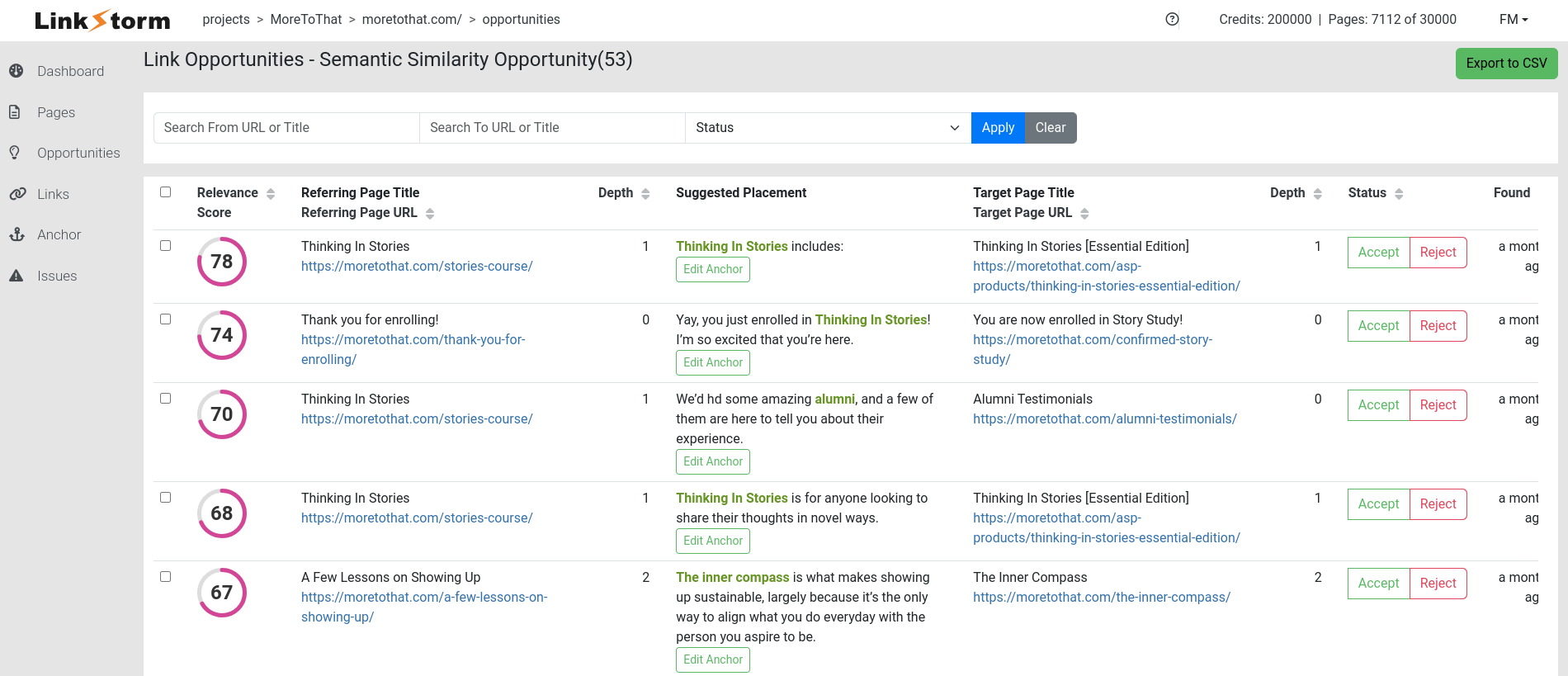This screenshot has width=1568, height=676.
Task: Accept the Alumni Testimonials opportunity
Action: [1378, 405]
